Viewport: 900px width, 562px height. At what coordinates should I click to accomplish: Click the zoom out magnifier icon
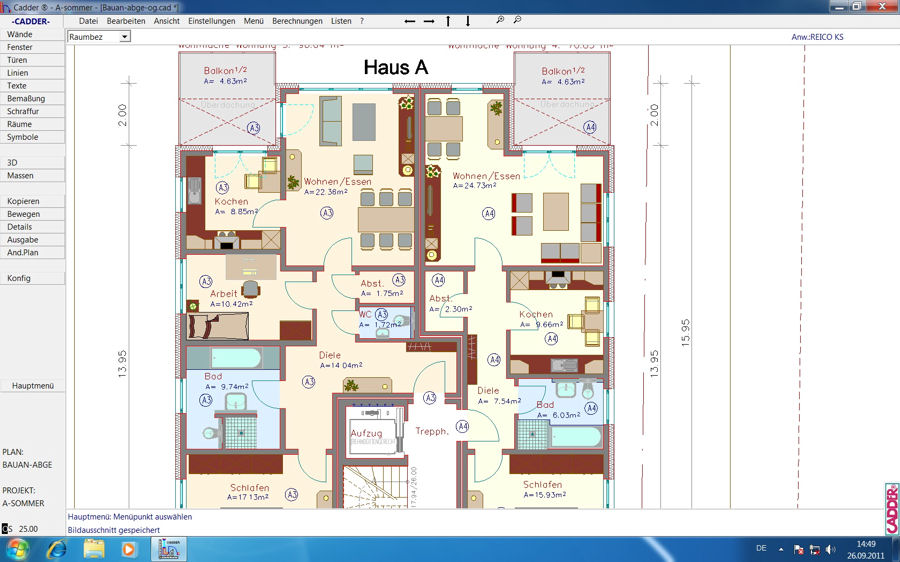[517, 20]
